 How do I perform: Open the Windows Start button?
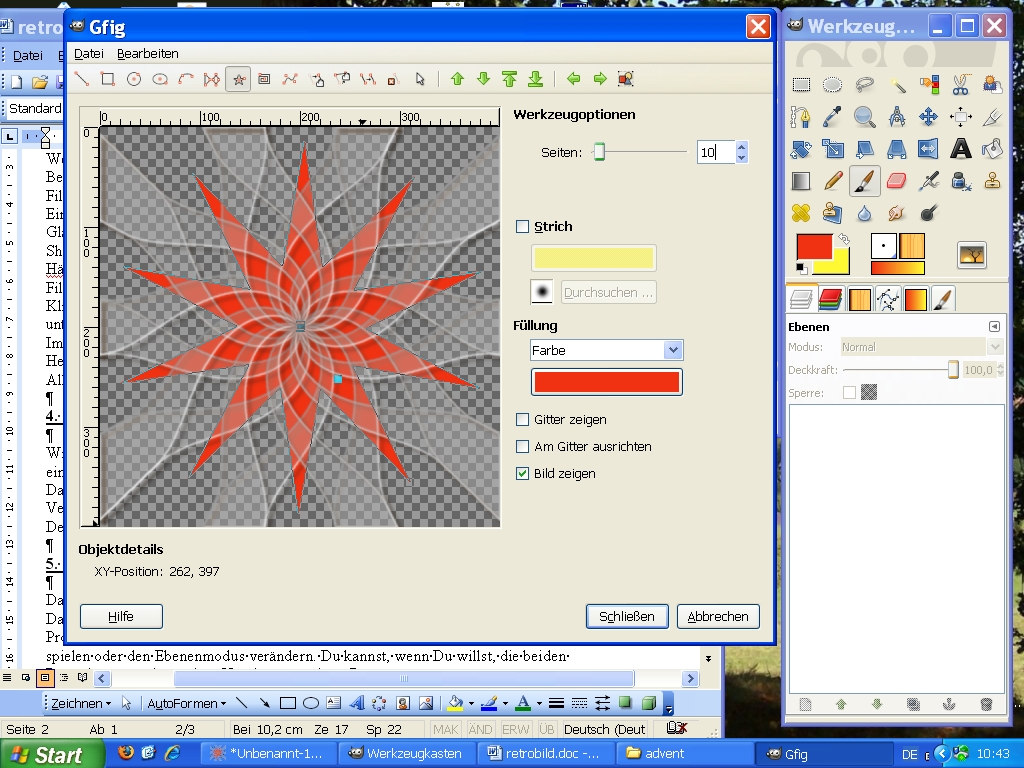pos(51,754)
